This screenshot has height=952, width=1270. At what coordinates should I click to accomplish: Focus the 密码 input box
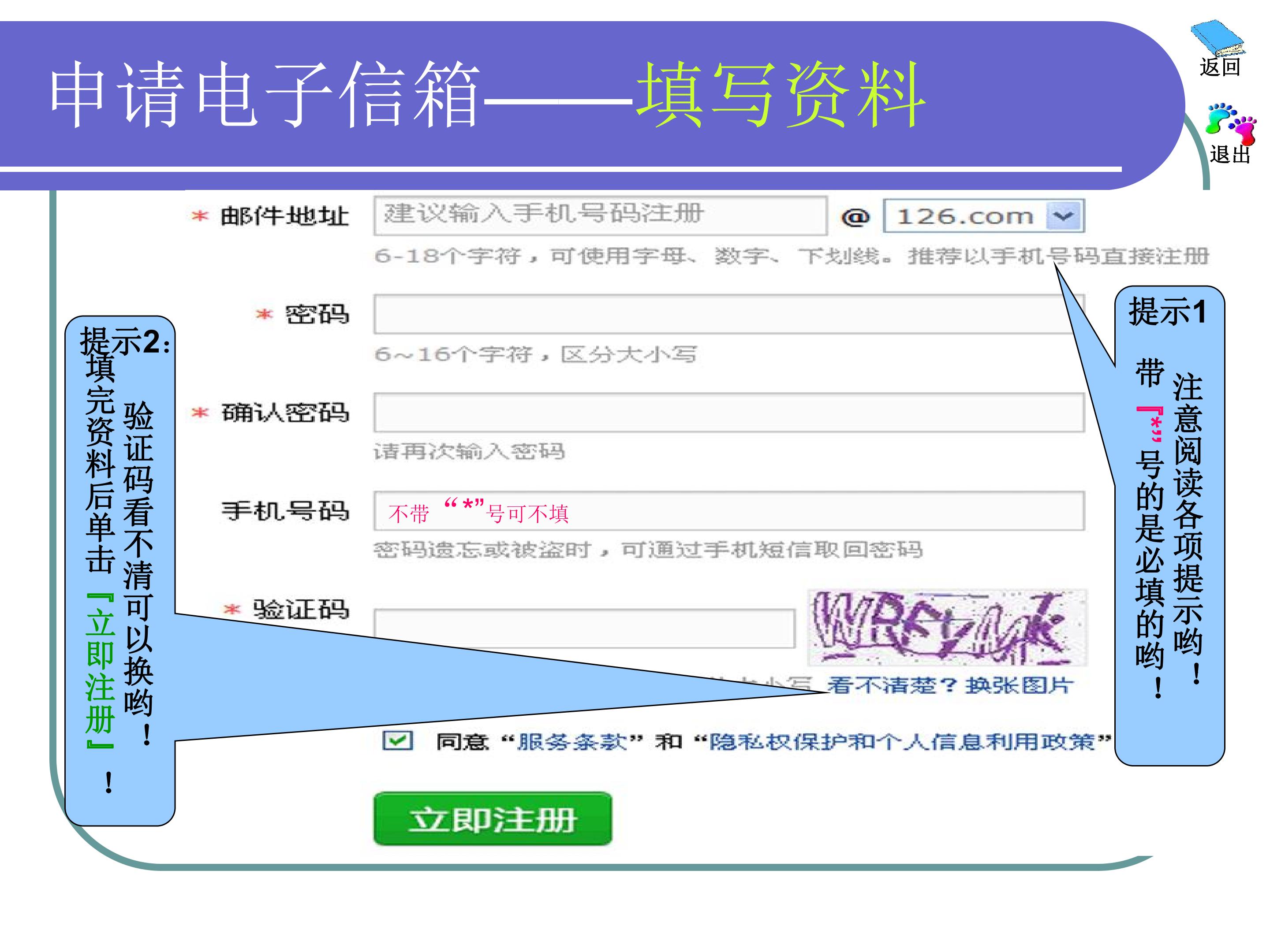(x=728, y=314)
